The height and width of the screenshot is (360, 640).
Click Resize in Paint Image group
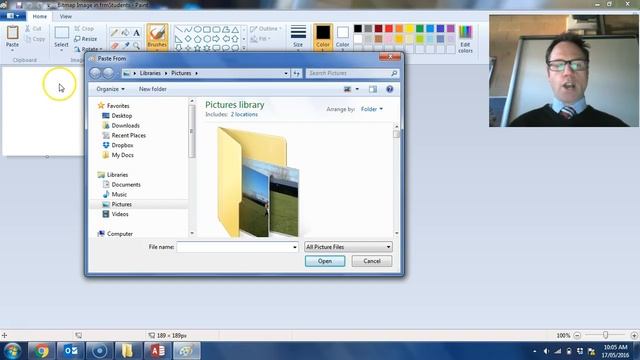[x=86, y=39]
